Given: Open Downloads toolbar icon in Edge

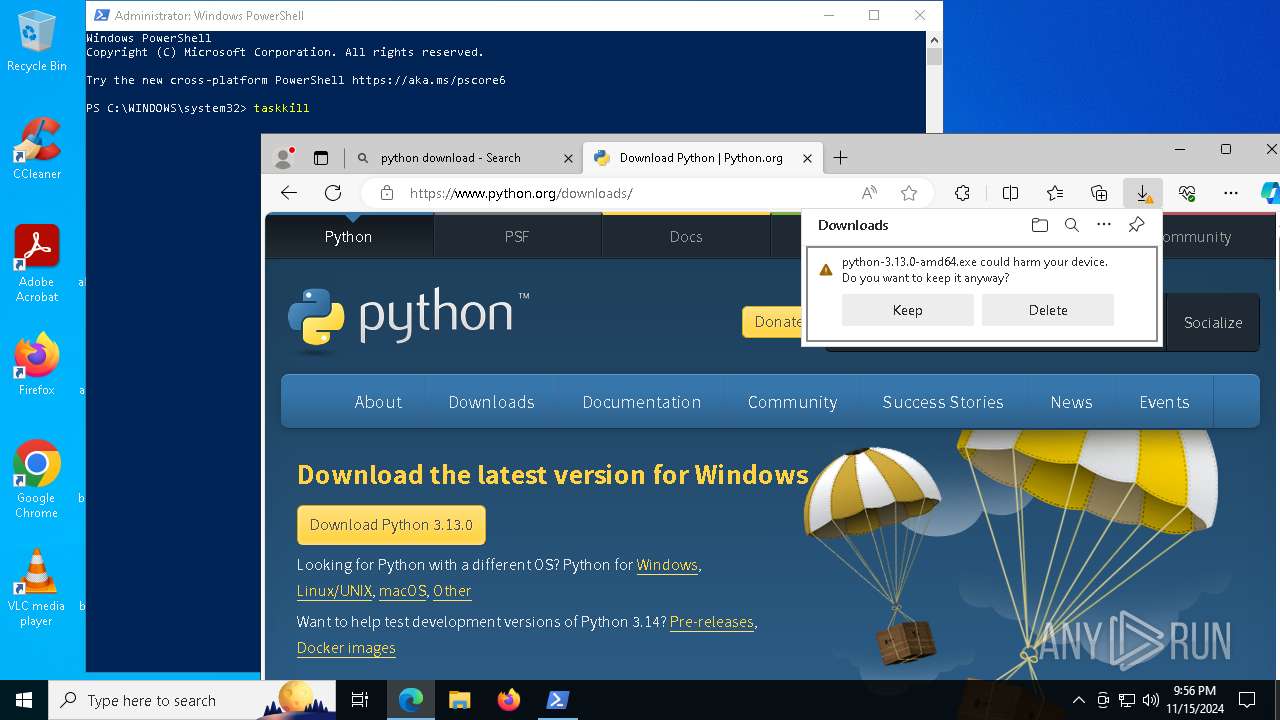Looking at the screenshot, I should coord(1143,193).
